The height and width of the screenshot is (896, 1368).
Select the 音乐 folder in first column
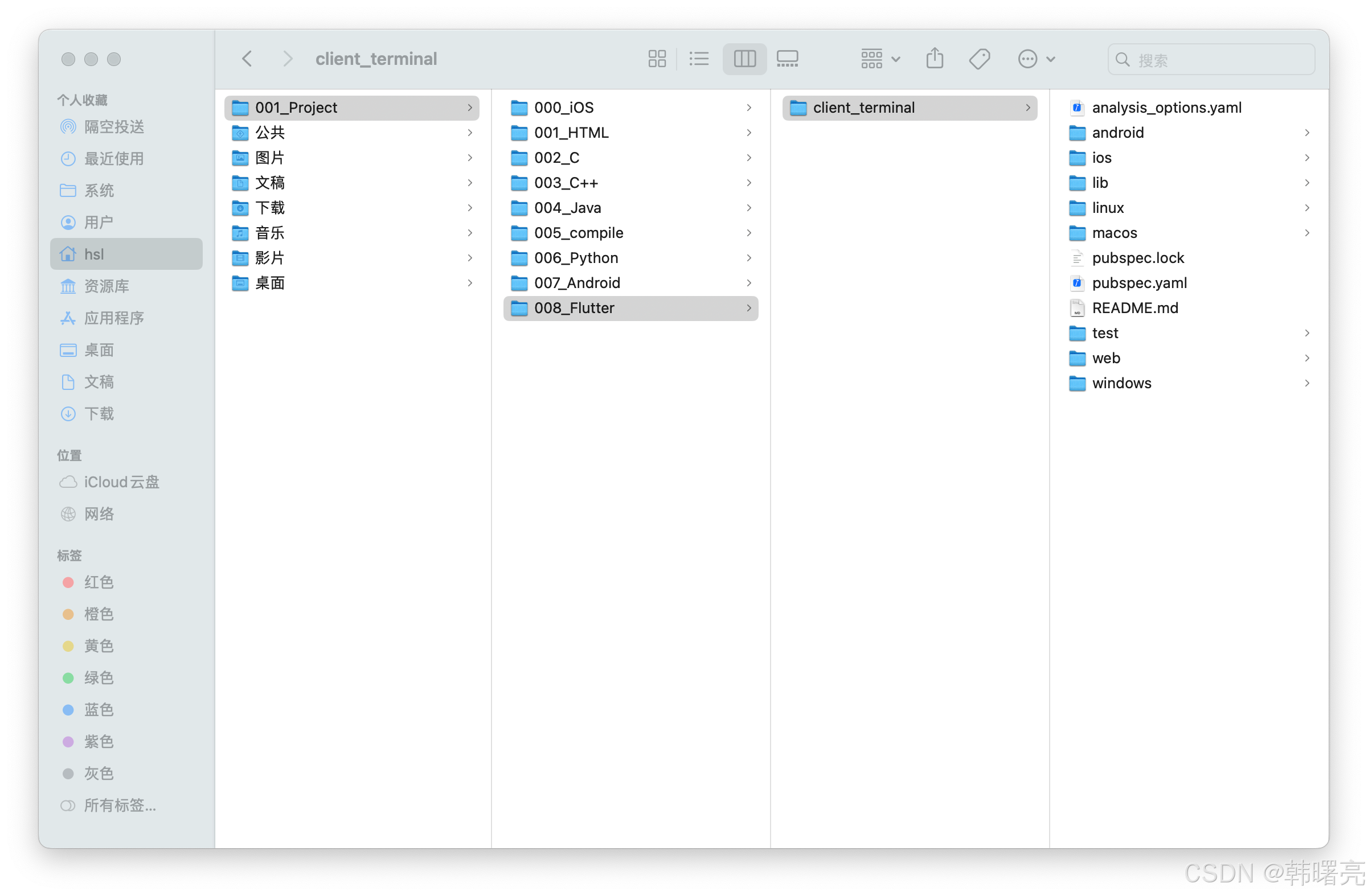[x=352, y=233]
